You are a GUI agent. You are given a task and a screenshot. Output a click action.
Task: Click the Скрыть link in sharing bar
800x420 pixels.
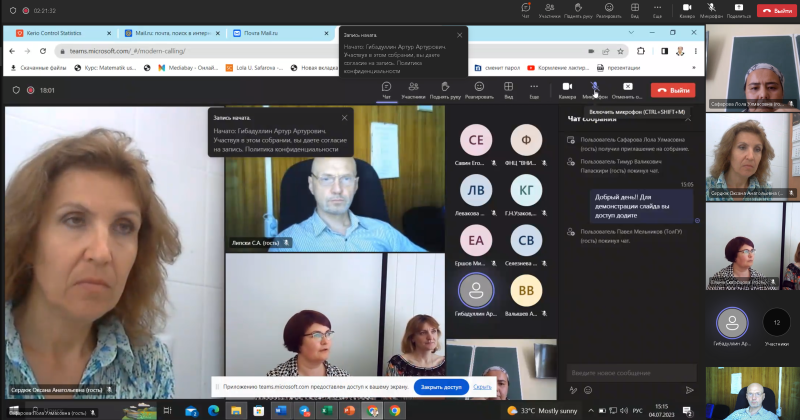coord(482,387)
